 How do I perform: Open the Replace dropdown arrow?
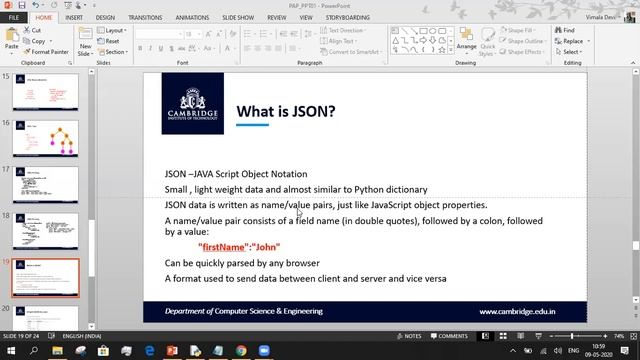[589, 41]
